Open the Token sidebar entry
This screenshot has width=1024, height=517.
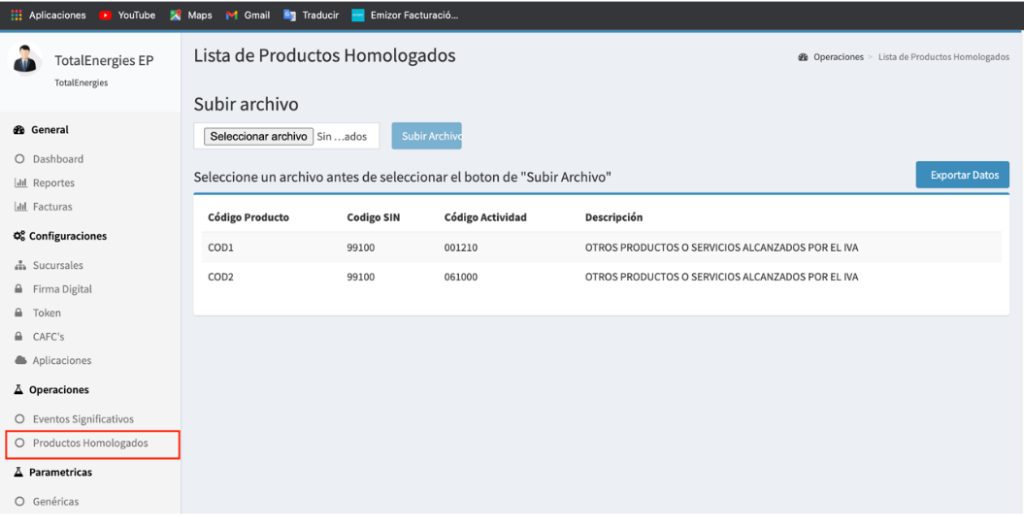coord(47,313)
